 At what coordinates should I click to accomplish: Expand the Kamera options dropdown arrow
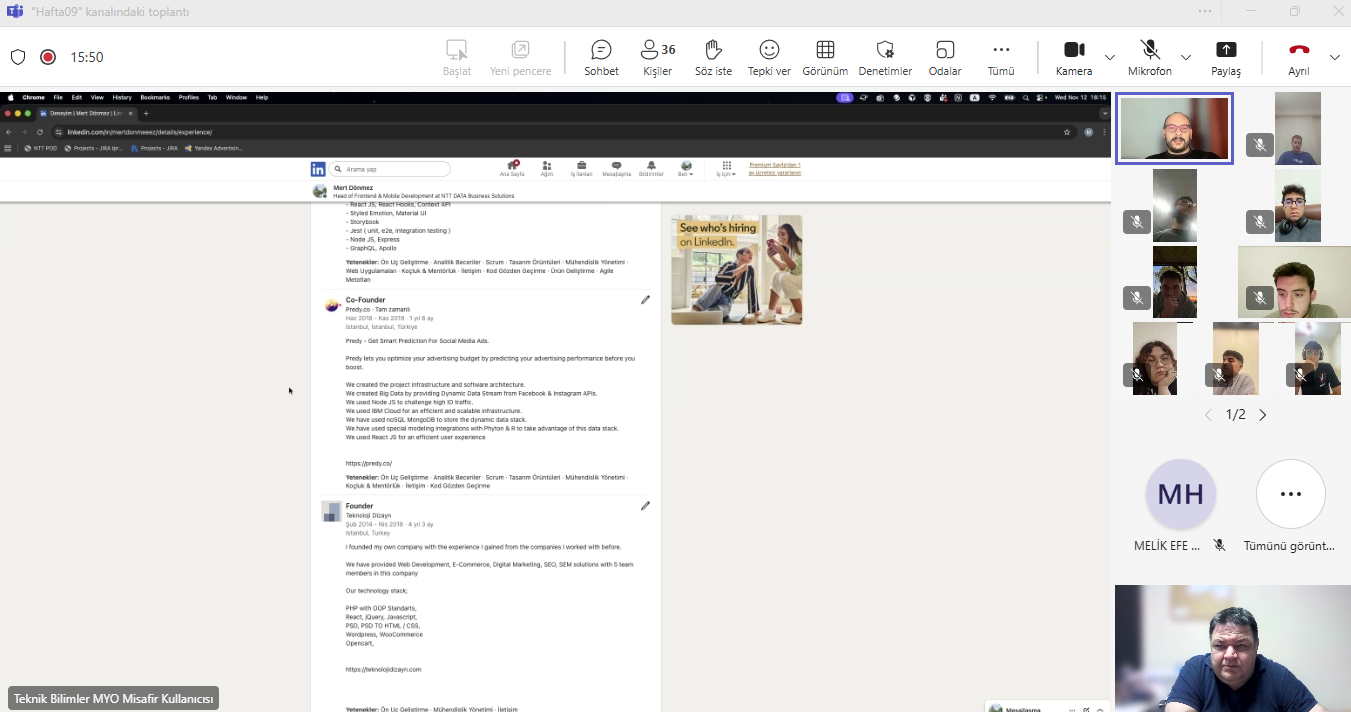1110,57
